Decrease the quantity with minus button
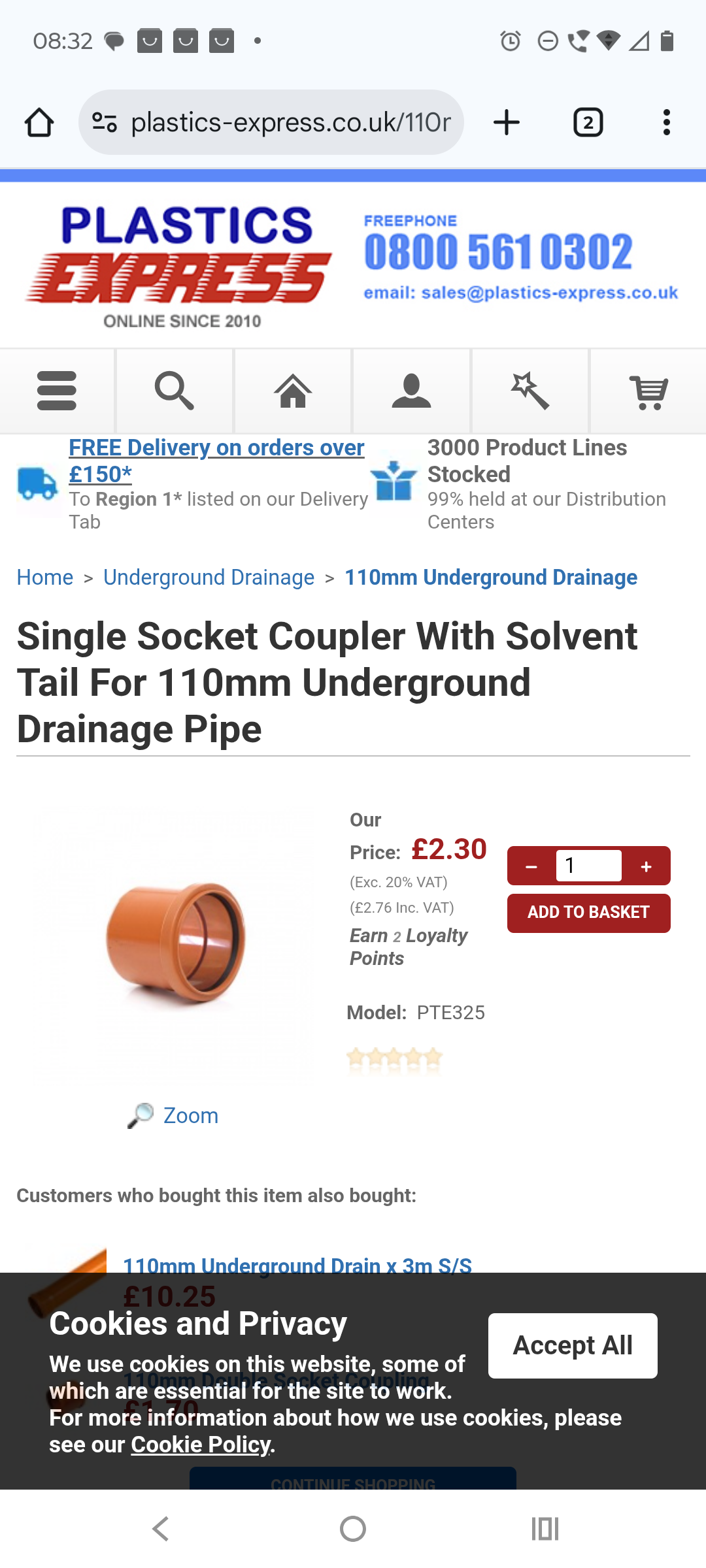The image size is (706, 1568). pos(531,866)
